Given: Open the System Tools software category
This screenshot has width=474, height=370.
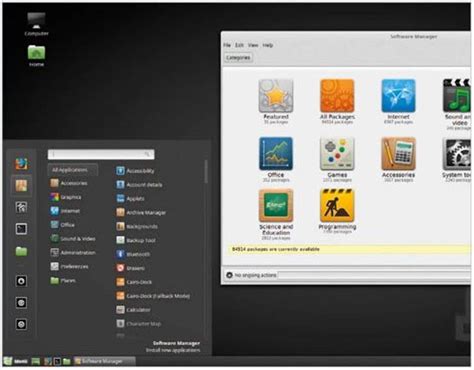Looking at the screenshot, I should [457, 160].
